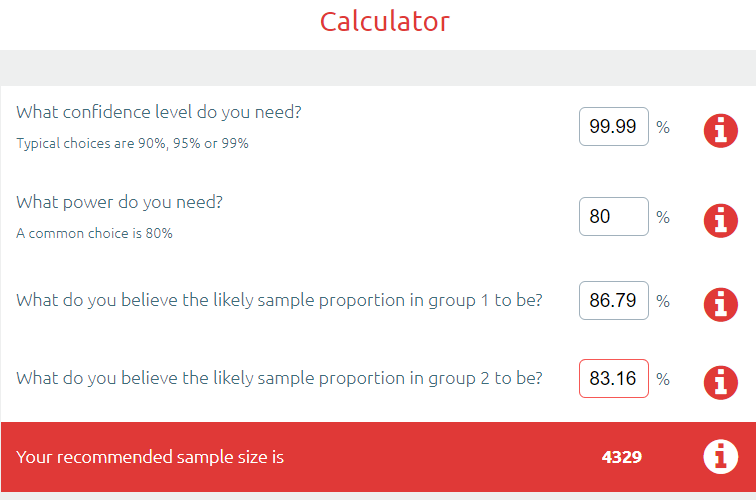Show info for group 1 proportion
This screenshot has height=500, width=756.
point(720,301)
